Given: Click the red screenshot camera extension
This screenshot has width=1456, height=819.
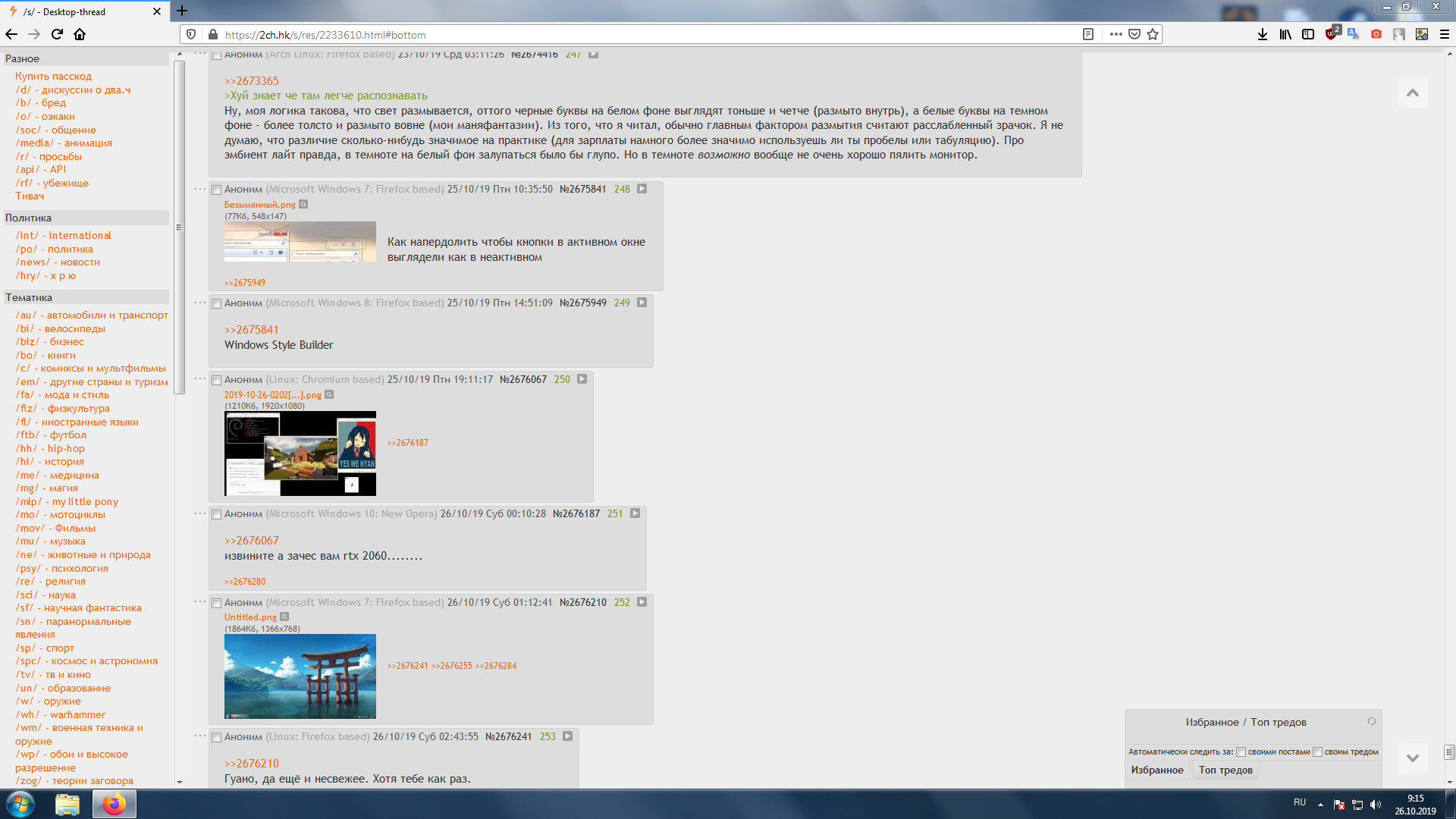Looking at the screenshot, I should pyautogui.click(x=1376, y=34).
